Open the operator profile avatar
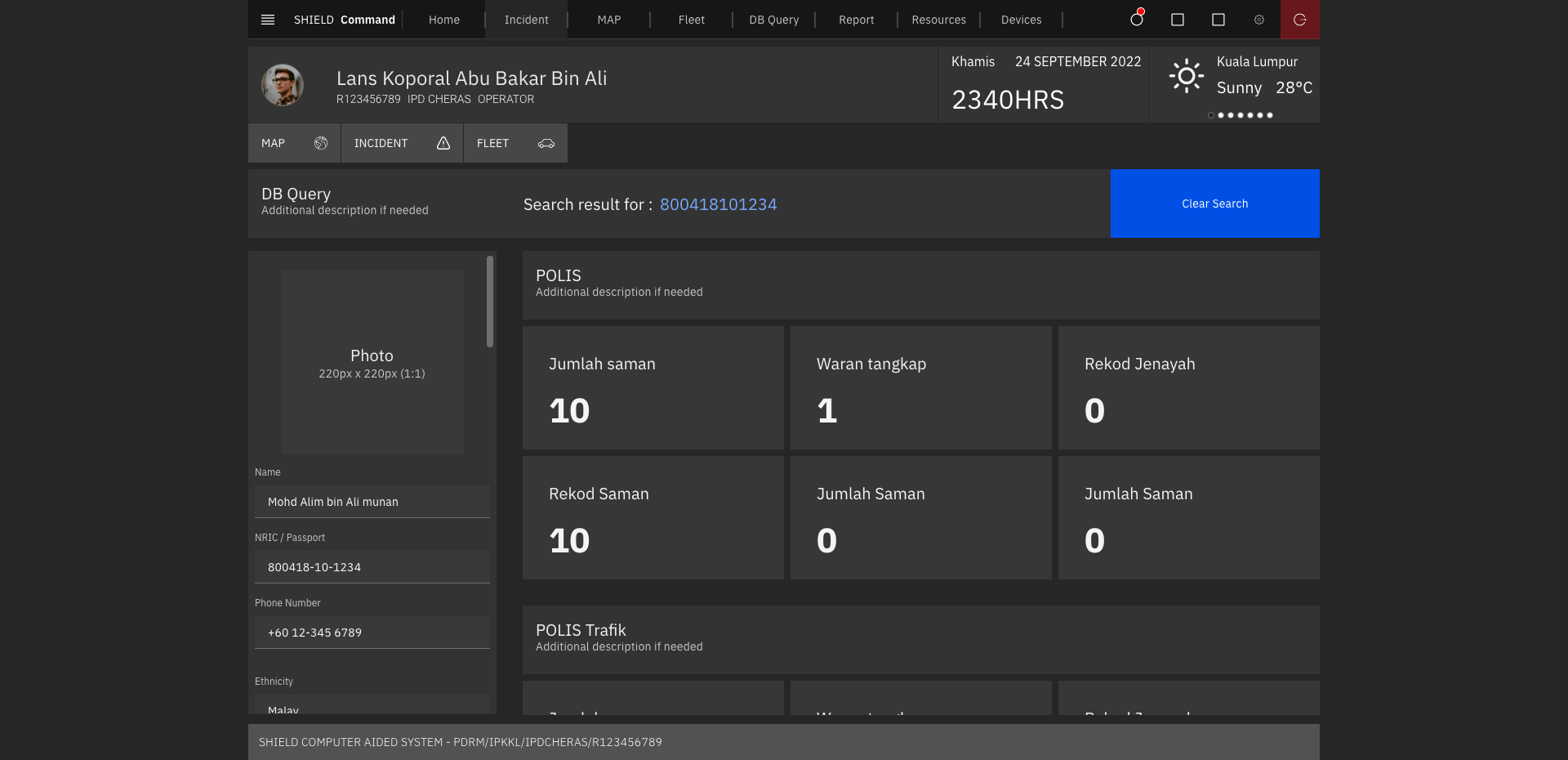The image size is (1568, 760). 283,85
